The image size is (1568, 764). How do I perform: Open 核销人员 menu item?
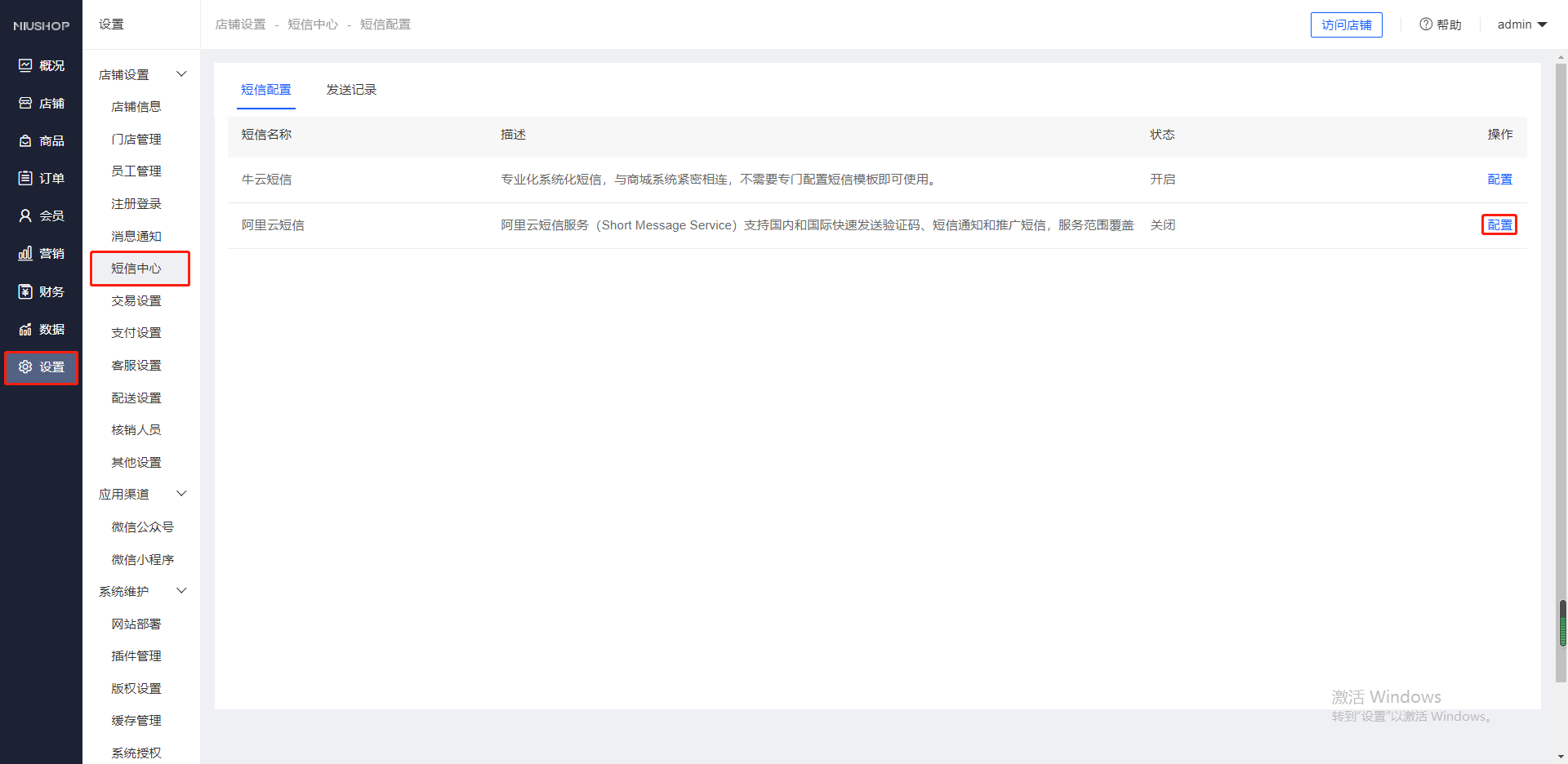click(x=136, y=430)
